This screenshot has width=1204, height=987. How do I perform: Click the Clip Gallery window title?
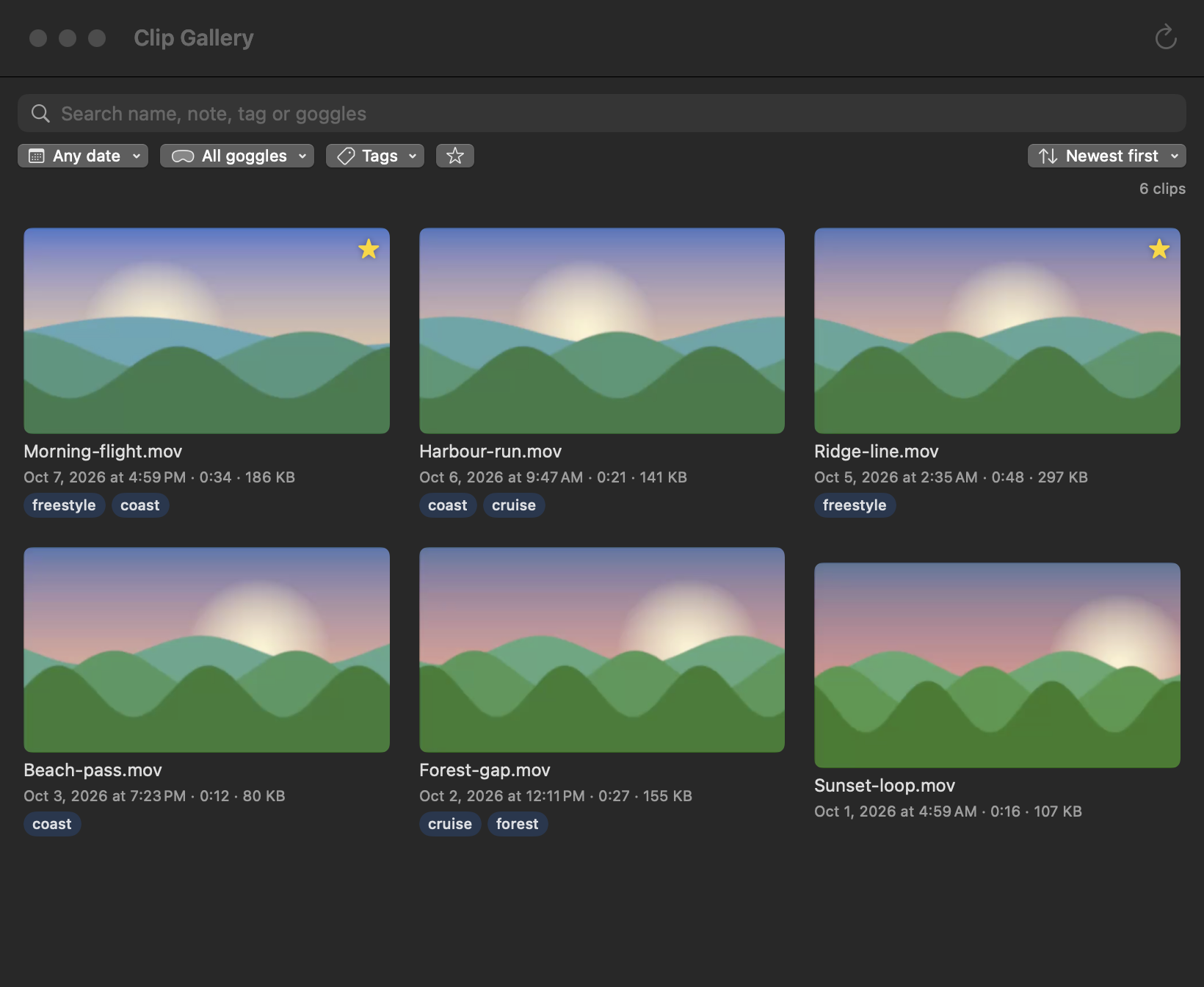click(x=194, y=37)
